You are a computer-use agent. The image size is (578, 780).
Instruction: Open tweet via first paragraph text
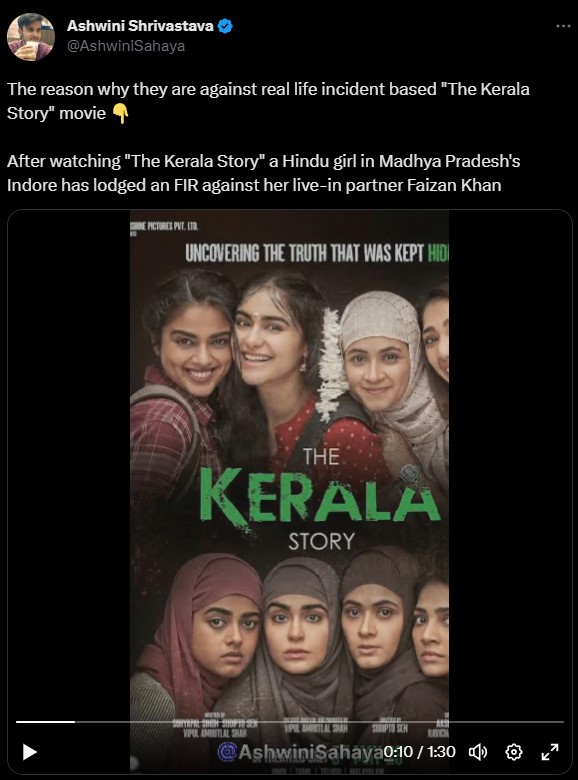point(268,101)
